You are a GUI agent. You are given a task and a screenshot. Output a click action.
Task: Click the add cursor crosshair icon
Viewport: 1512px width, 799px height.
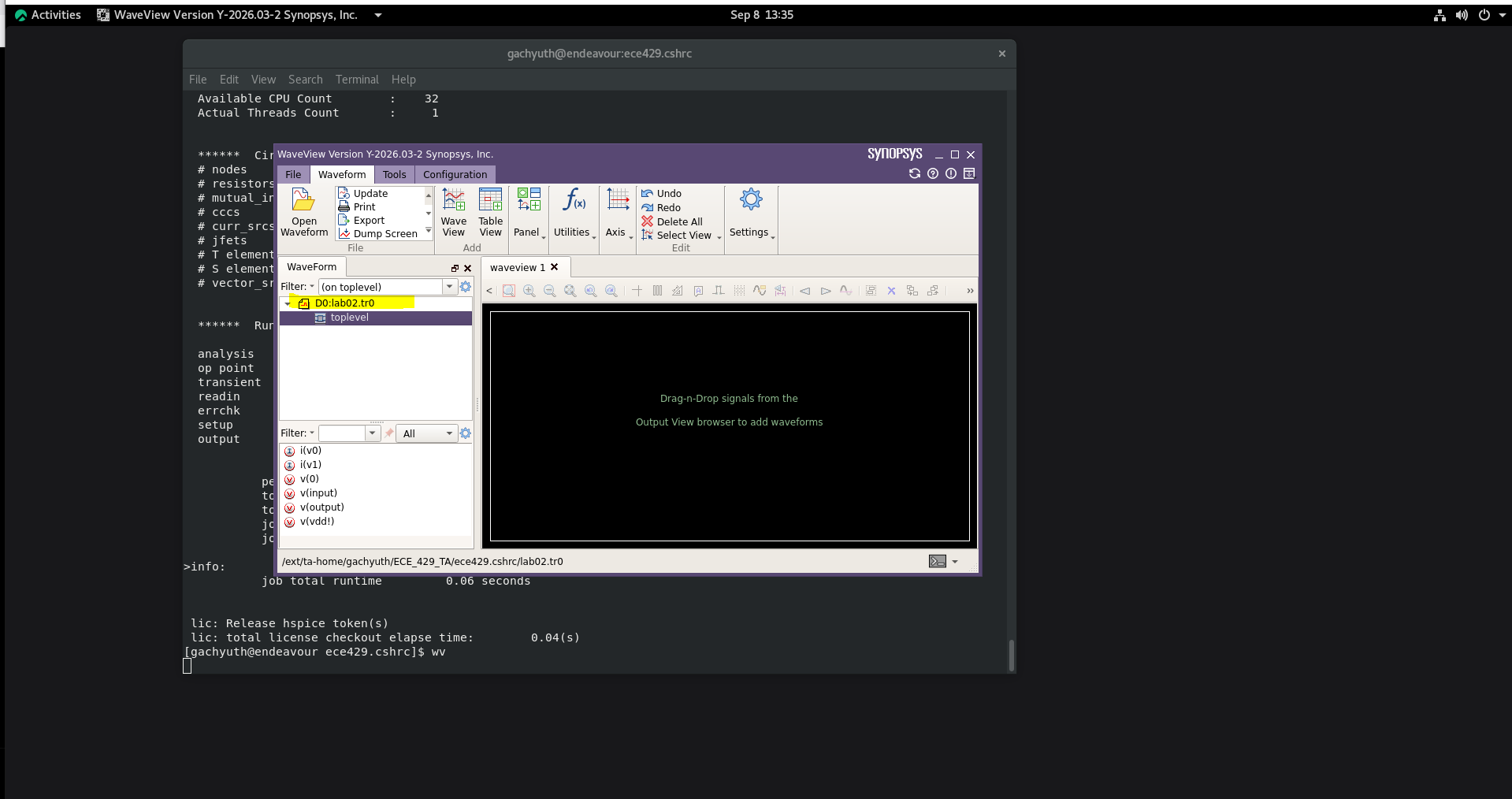(637, 291)
